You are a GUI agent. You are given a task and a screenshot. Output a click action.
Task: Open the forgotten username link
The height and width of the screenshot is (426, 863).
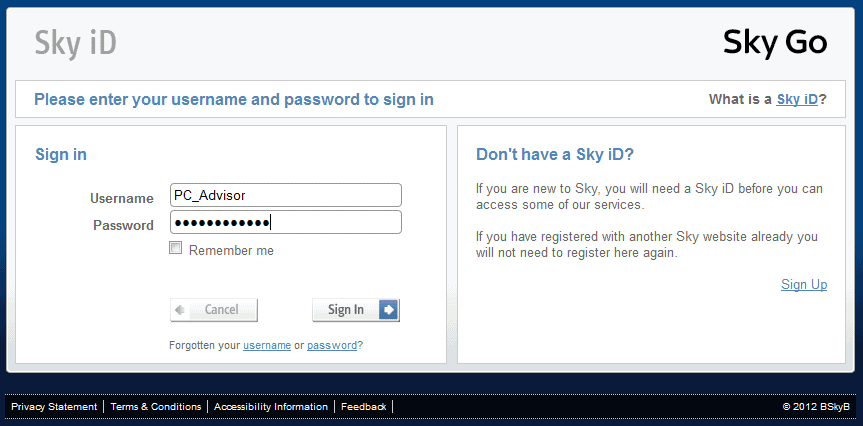(x=267, y=346)
